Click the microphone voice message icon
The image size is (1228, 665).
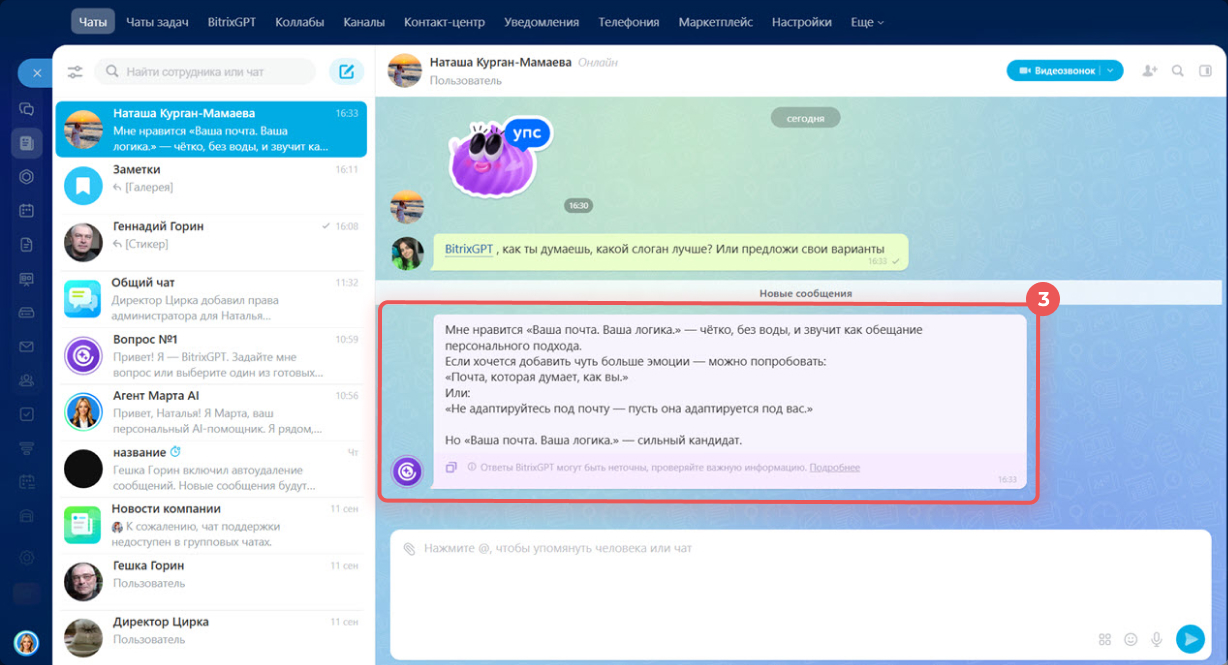(x=1157, y=639)
